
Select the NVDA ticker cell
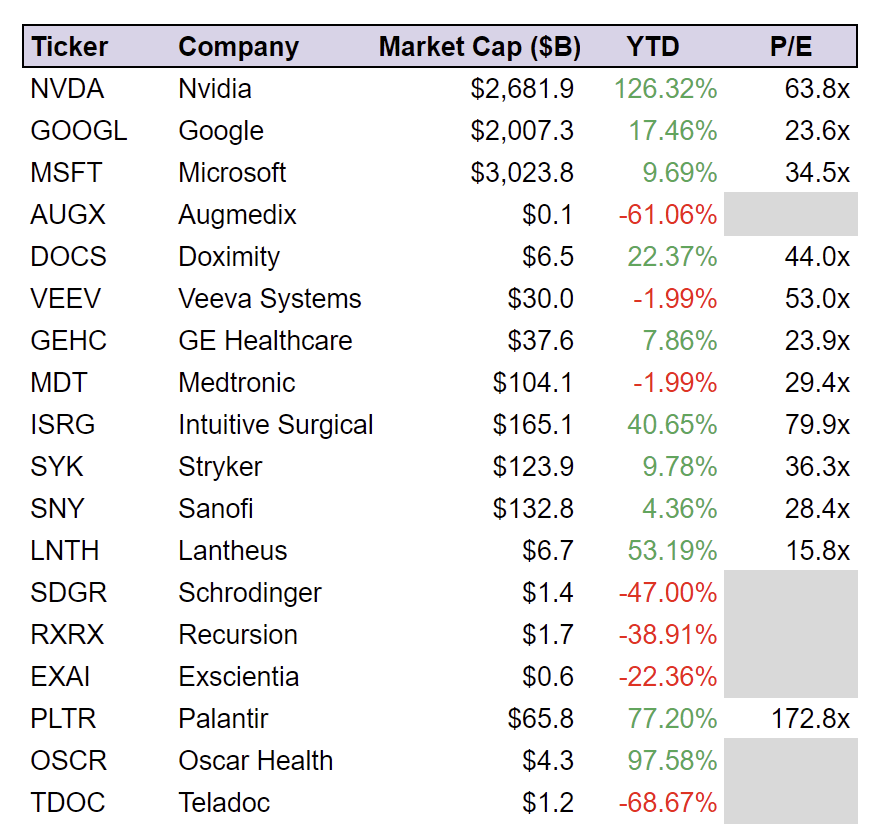tap(67, 89)
